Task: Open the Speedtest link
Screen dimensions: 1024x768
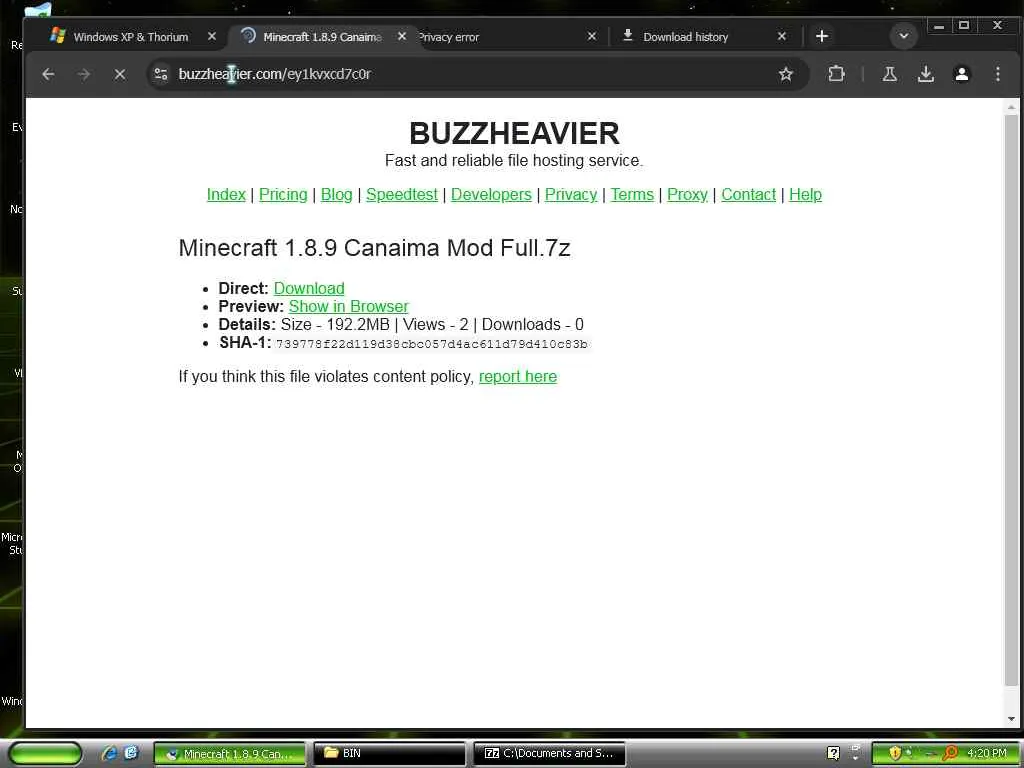Action: (x=402, y=195)
